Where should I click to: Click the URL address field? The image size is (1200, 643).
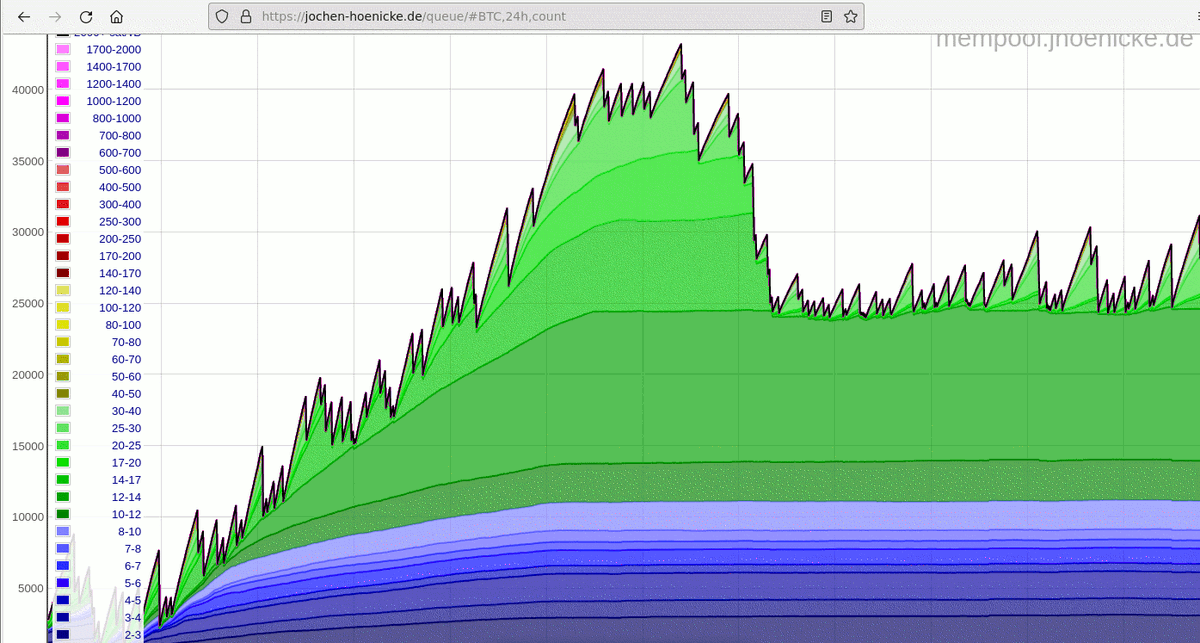pyautogui.click(x=535, y=17)
